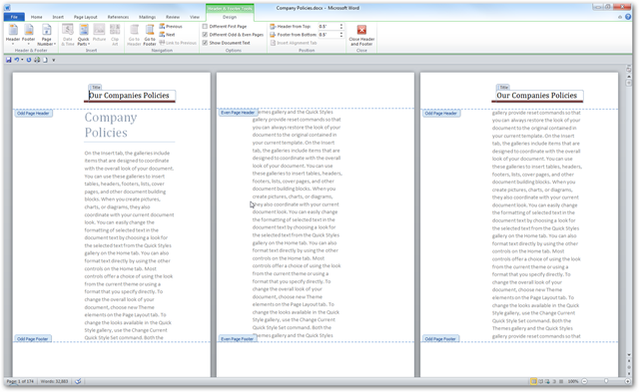Select Header & Footer Tools Design tab
The image size is (639, 392).
[229, 17]
